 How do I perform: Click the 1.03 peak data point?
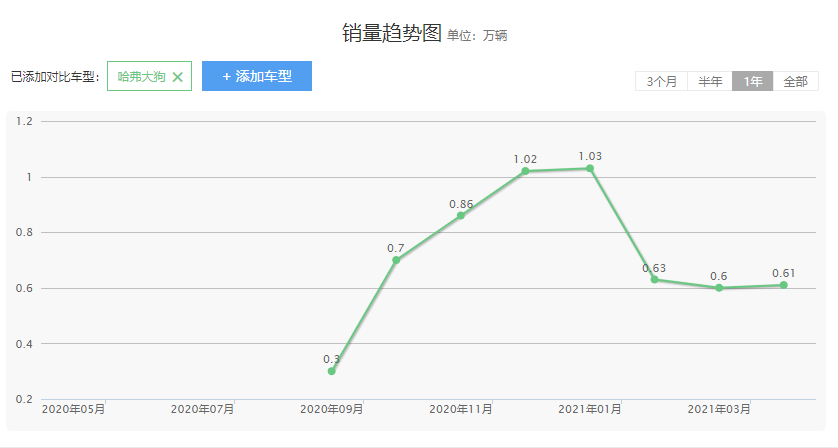pyautogui.click(x=590, y=168)
